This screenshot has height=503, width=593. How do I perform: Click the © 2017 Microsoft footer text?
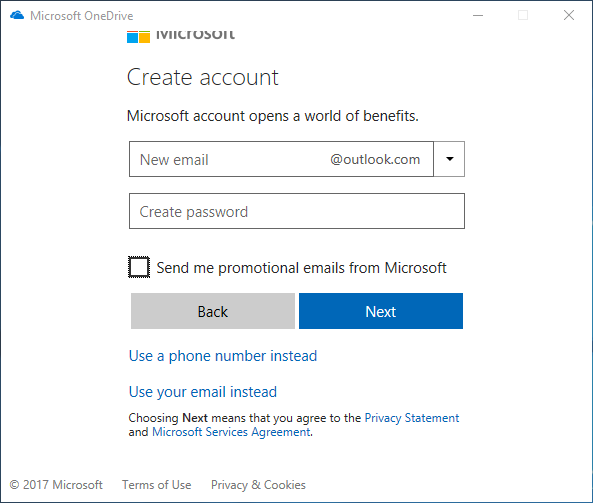(x=56, y=485)
